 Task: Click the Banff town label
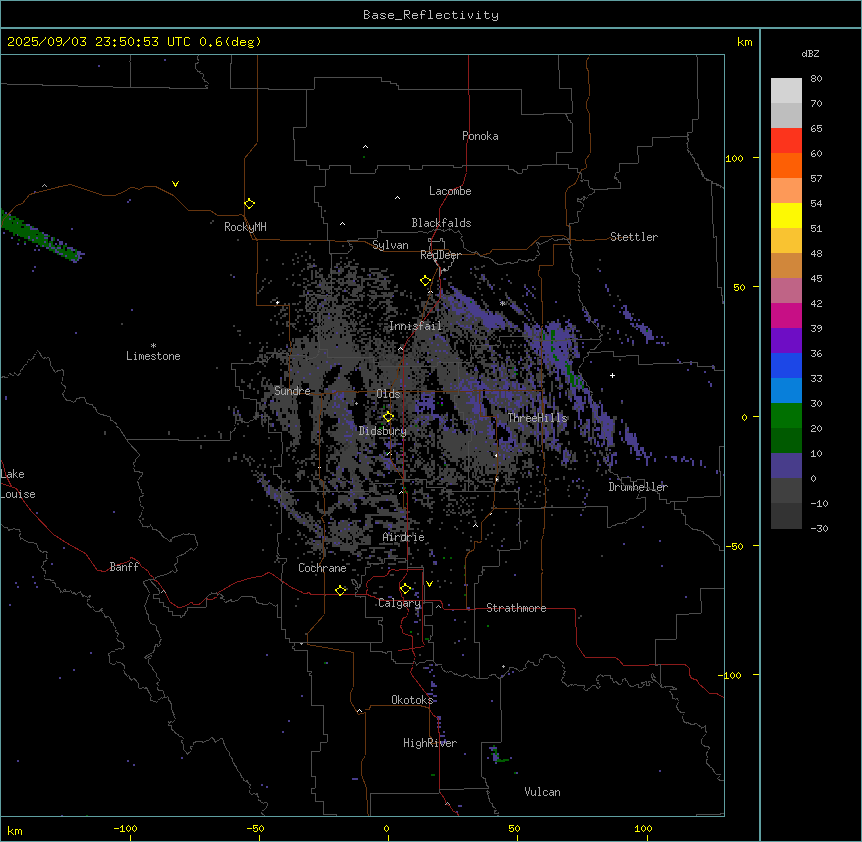[124, 567]
